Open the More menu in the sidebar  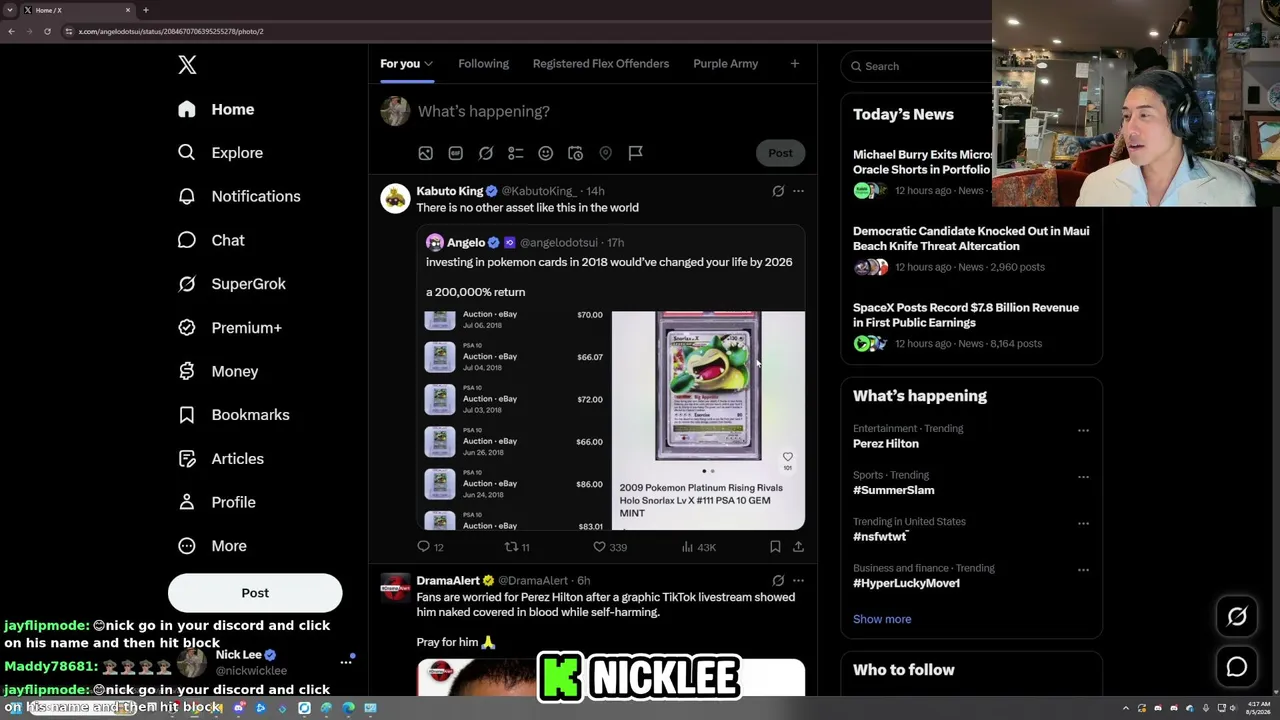pyautogui.click(x=212, y=546)
